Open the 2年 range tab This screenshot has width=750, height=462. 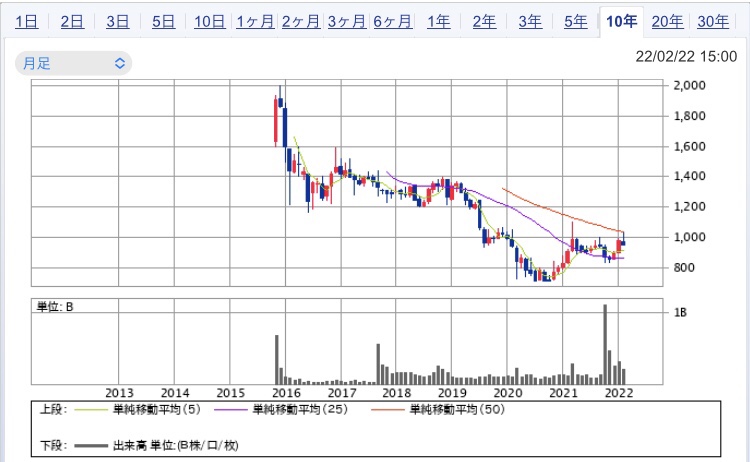484,21
